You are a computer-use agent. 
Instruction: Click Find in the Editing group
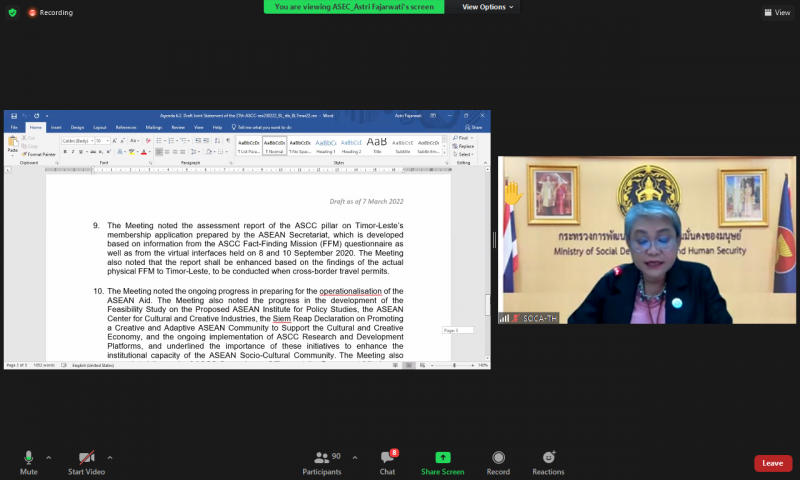[x=462, y=138]
